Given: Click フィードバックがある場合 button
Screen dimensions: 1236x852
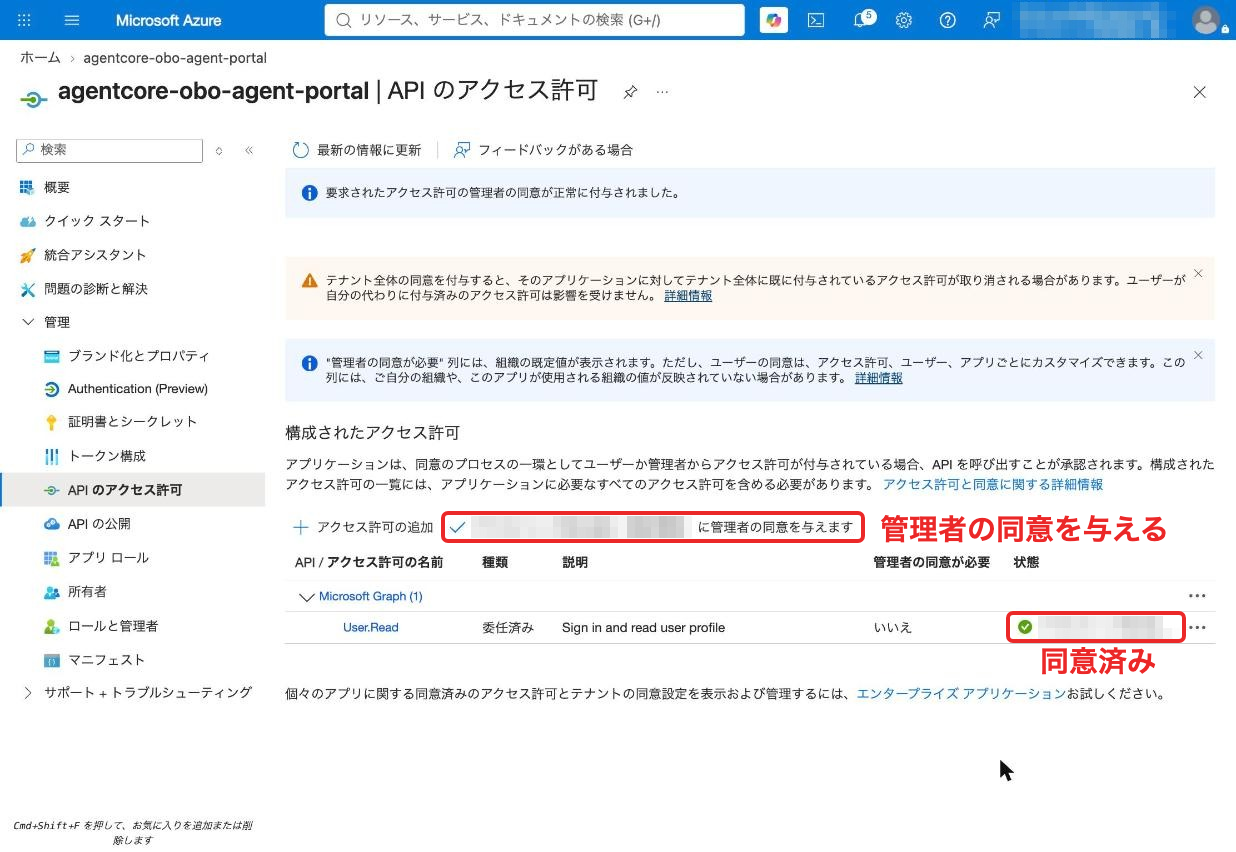Looking at the screenshot, I should (x=543, y=150).
